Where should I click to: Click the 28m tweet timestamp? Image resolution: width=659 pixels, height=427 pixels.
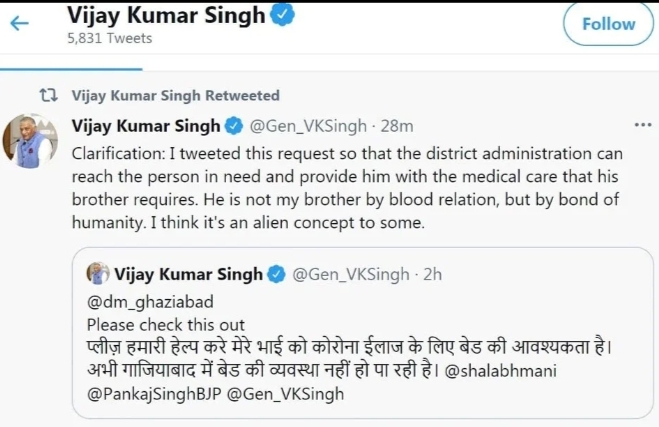click(396, 127)
